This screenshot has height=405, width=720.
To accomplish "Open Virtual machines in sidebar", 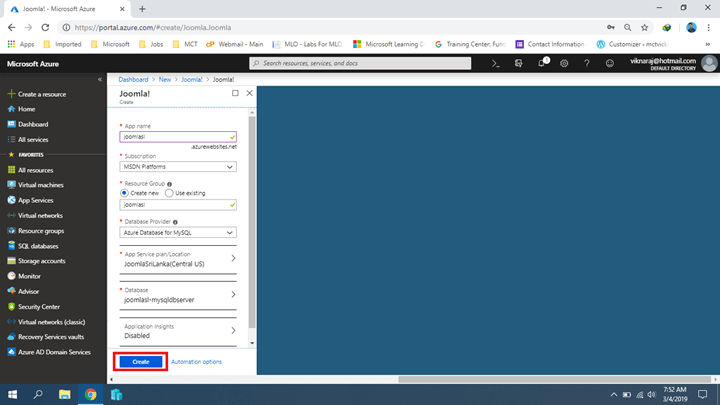I will 40,185.
